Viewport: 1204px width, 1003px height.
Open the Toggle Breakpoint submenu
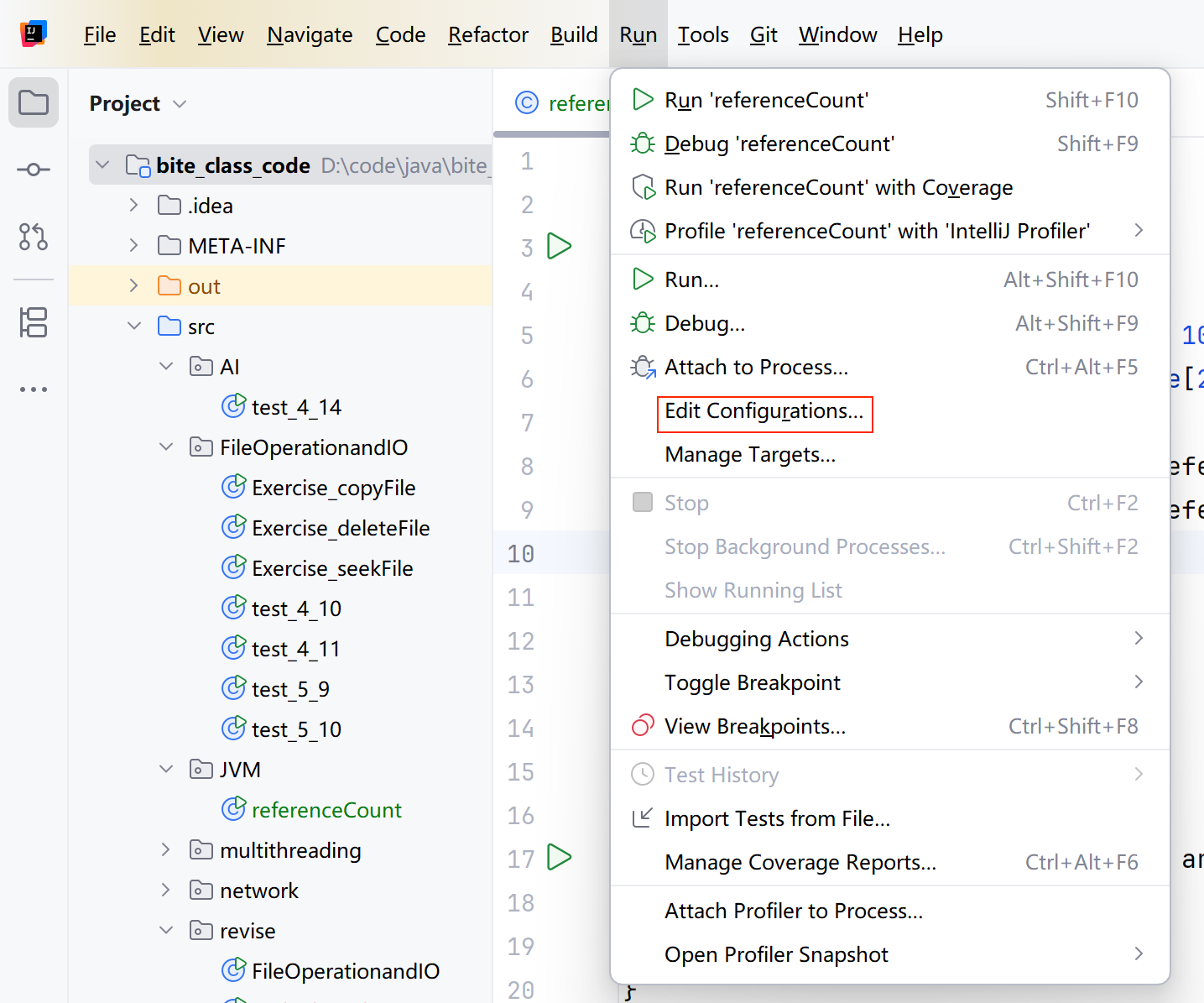coord(890,682)
